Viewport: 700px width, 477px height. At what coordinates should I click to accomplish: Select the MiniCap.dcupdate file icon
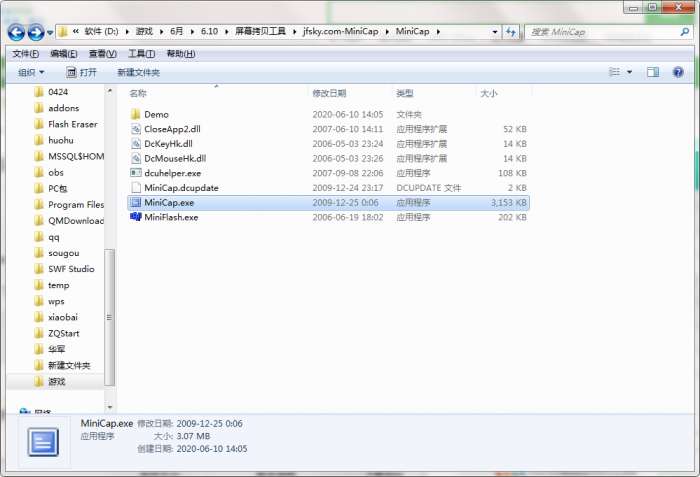tap(136, 188)
